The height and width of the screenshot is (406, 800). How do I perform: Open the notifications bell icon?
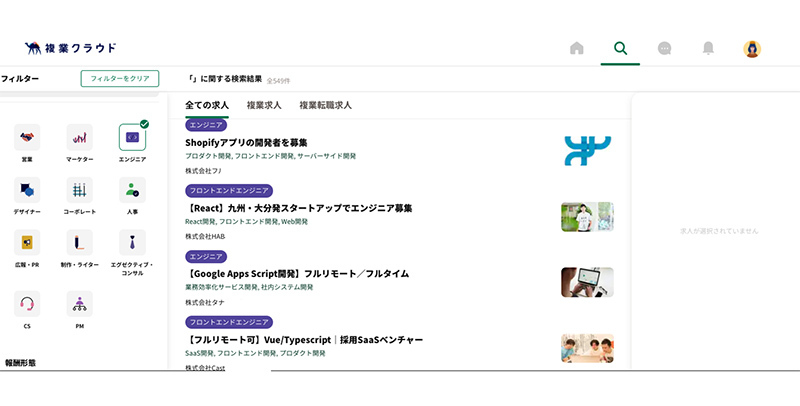(708, 48)
